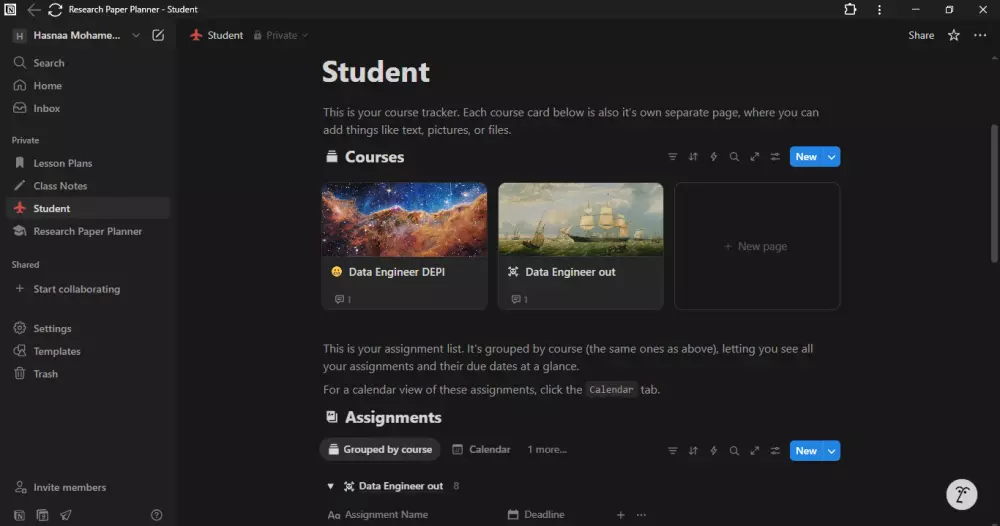1000x526 pixels.
Task: Click the Data Engineer DEPI title
Action: pos(397,272)
